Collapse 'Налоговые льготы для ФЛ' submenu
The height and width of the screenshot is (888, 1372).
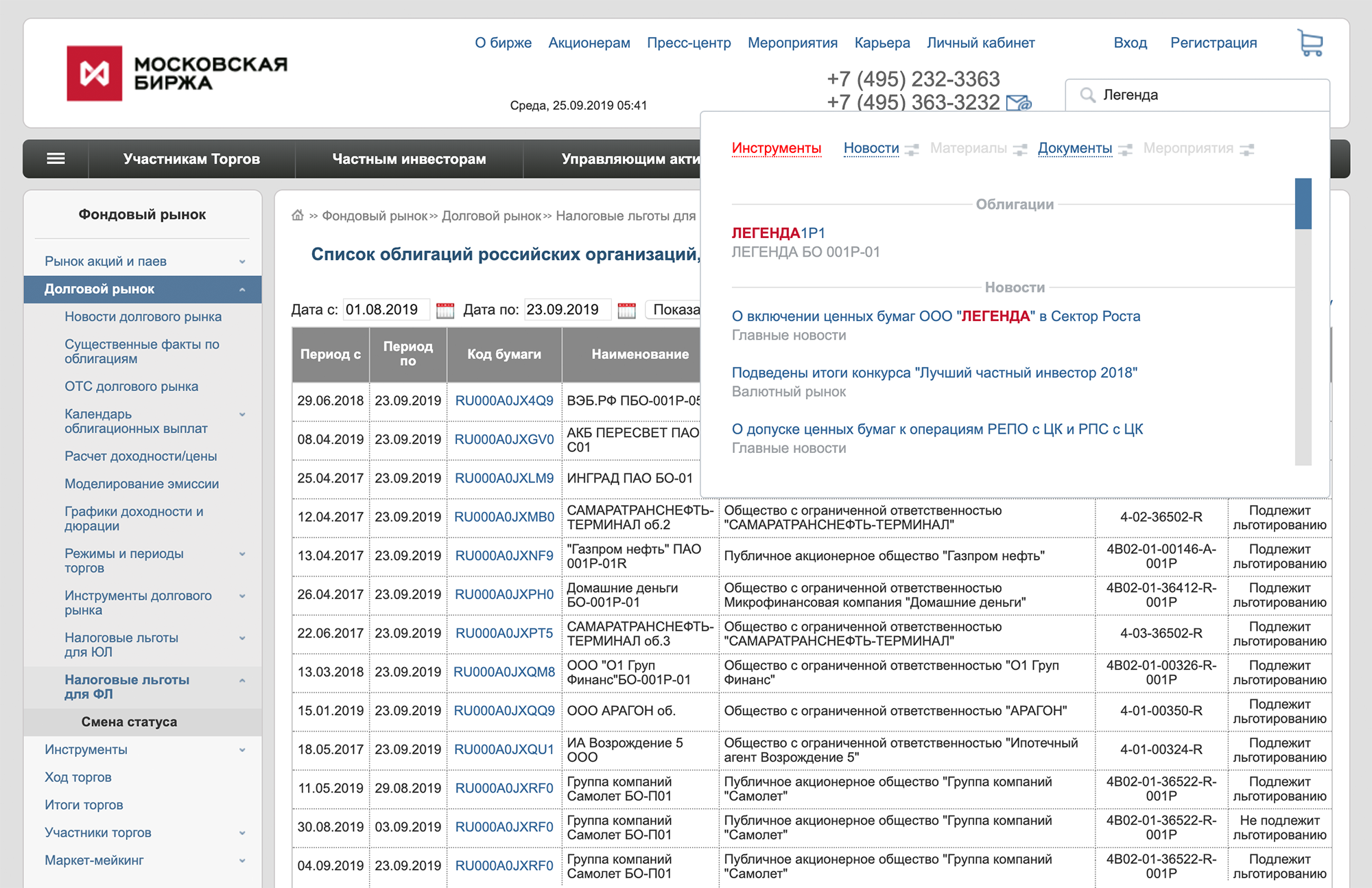point(242,680)
